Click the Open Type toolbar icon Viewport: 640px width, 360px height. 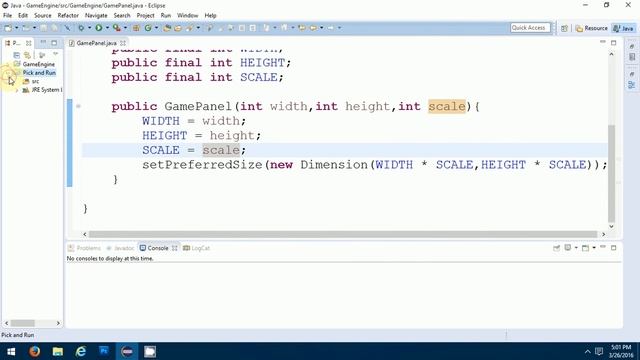167,28
